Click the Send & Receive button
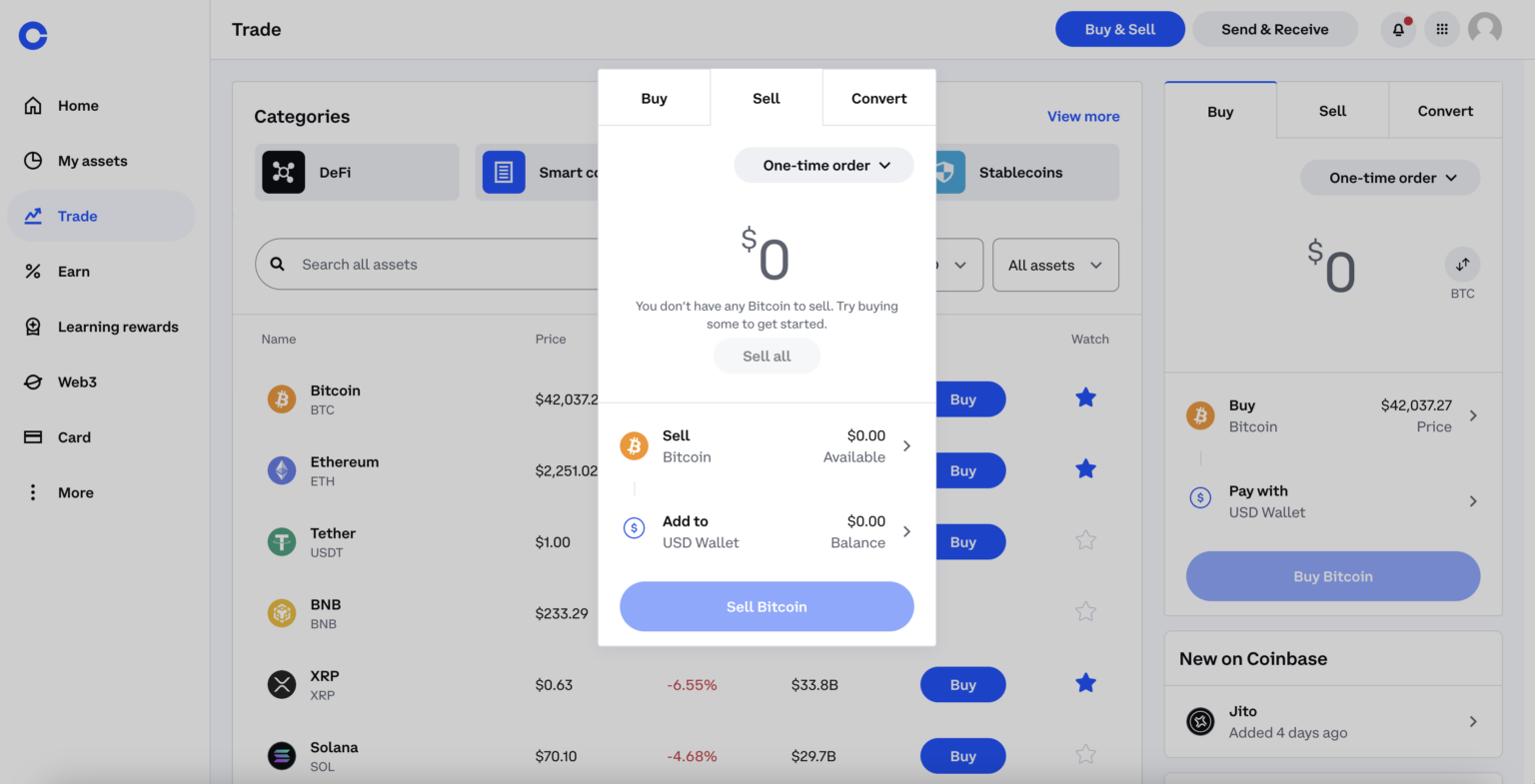 [x=1275, y=29]
